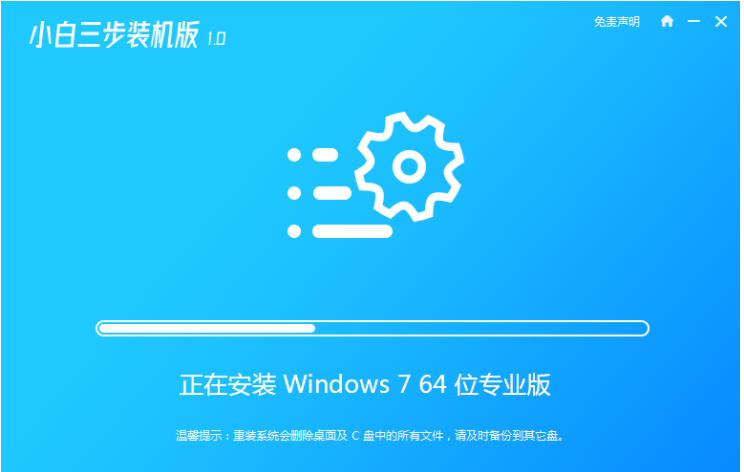Screen dimensions: 744x472
Task: Close the installer window with X
Action: (x=721, y=21)
